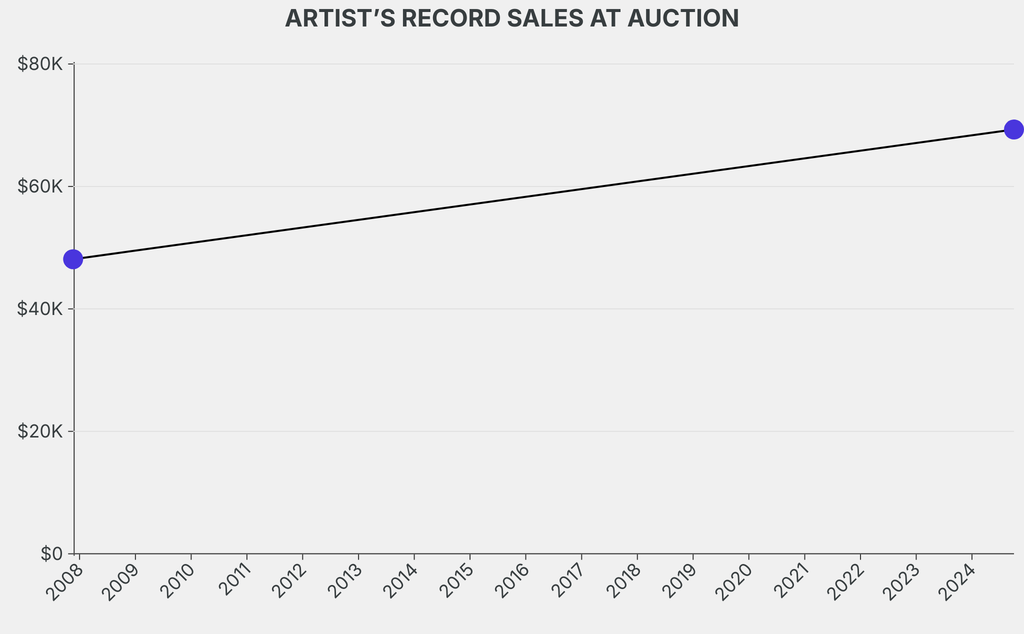The image size is (1024, 634).
Task: Select the 2020 x-axis label
Action: coord(733,582)
